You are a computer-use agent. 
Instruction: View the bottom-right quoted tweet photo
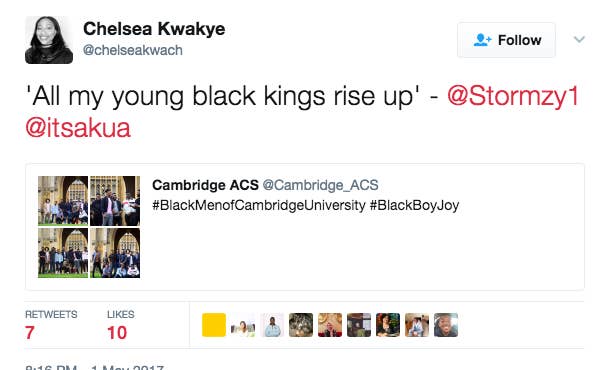[115, 253]
